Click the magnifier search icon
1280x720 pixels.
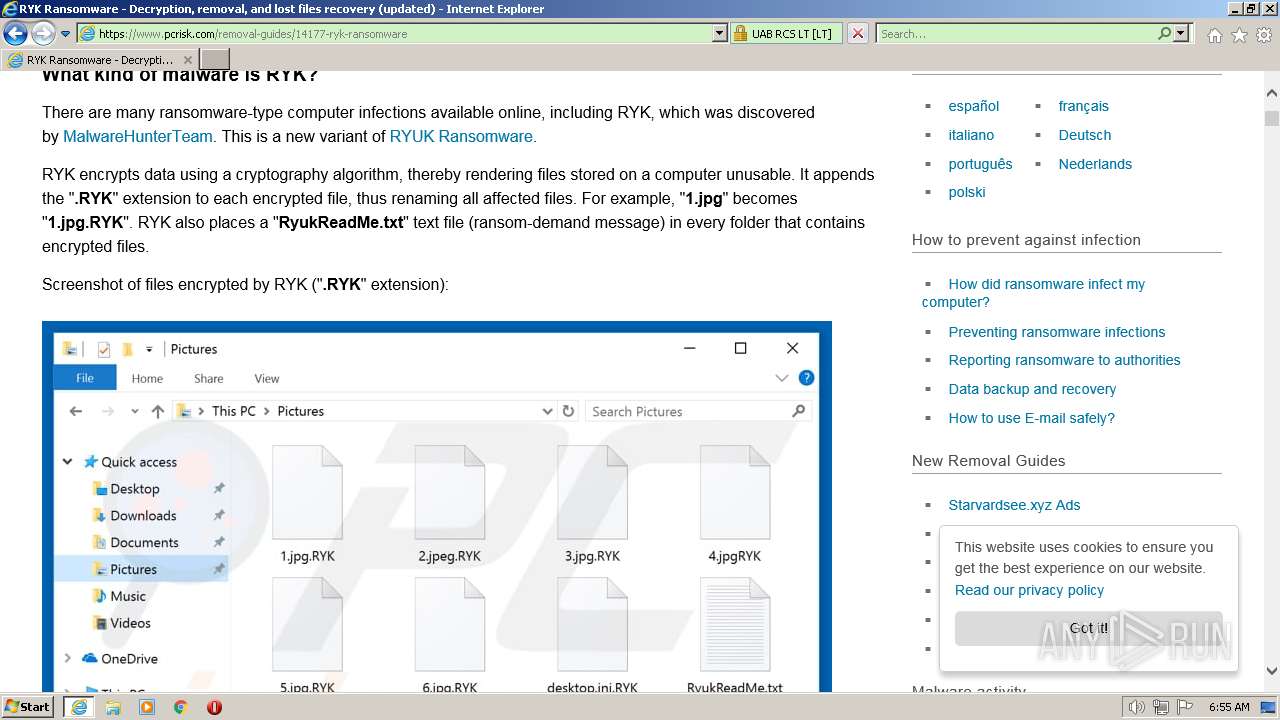[x=1164, y=33]
